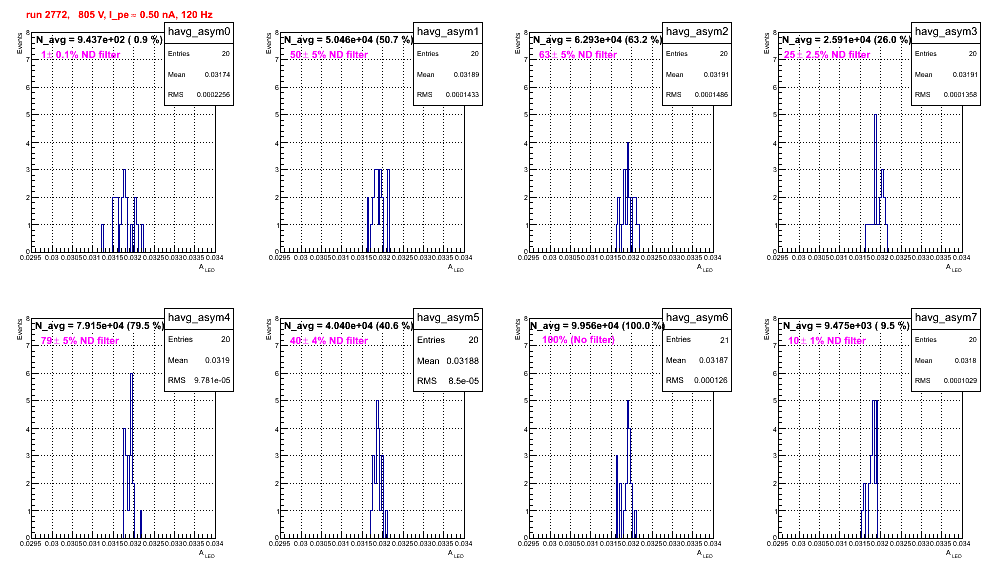Click the Mean value 0.03189
This screenshot has width=996, height=572.
(x=466, y=74)
